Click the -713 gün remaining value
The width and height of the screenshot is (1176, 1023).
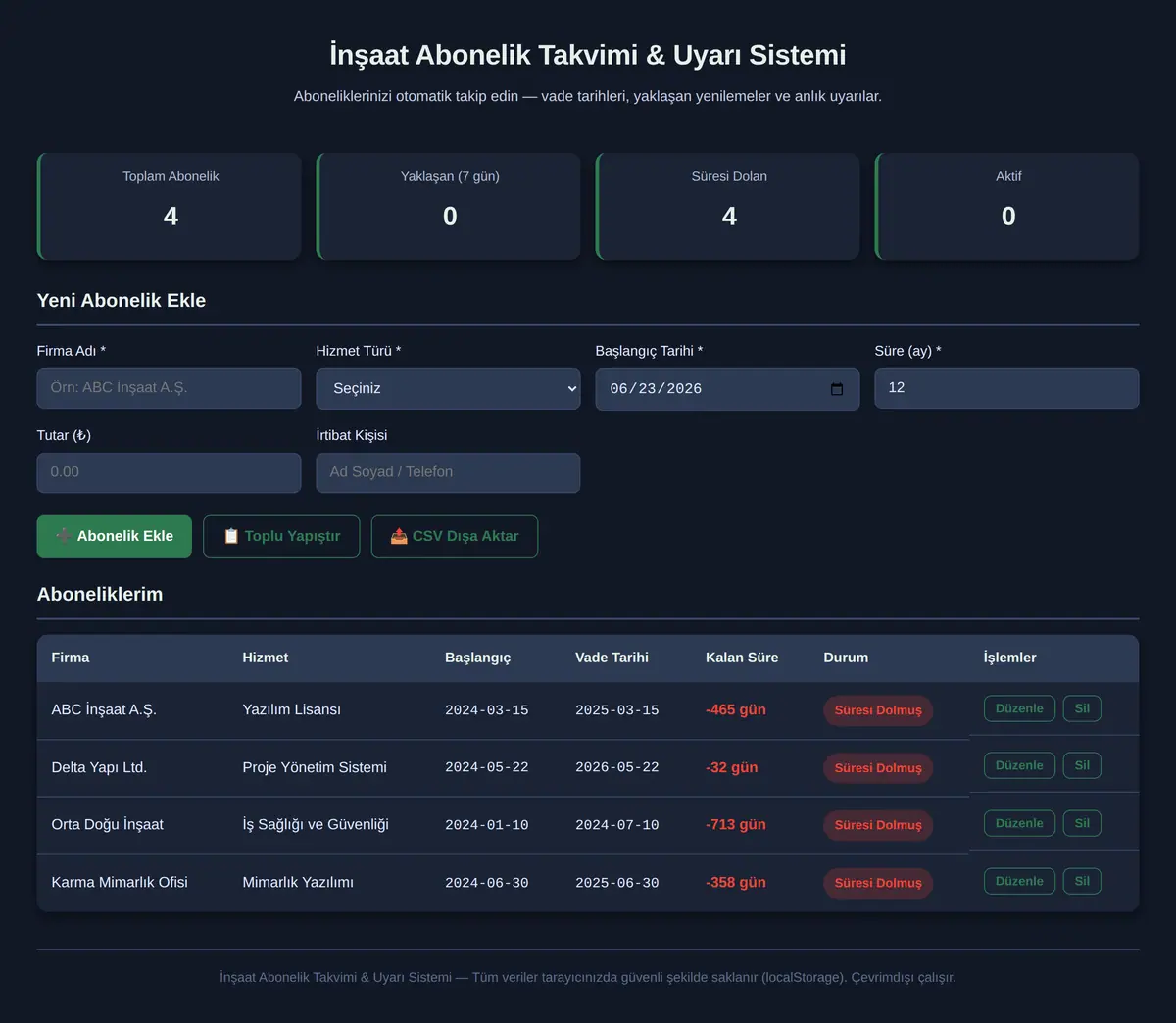736,824
